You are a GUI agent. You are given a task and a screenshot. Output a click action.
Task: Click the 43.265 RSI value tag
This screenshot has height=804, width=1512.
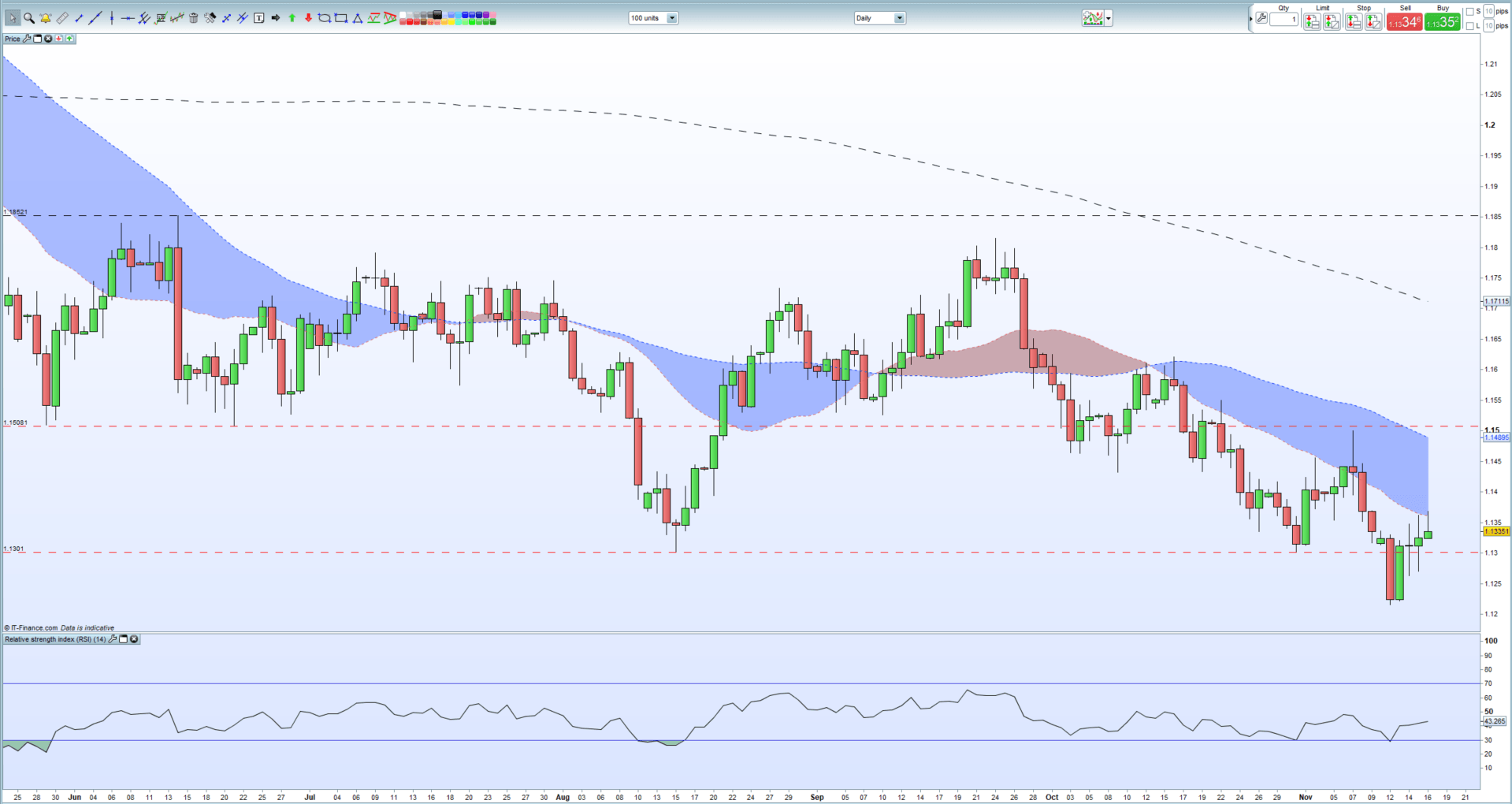point(1495,721)
